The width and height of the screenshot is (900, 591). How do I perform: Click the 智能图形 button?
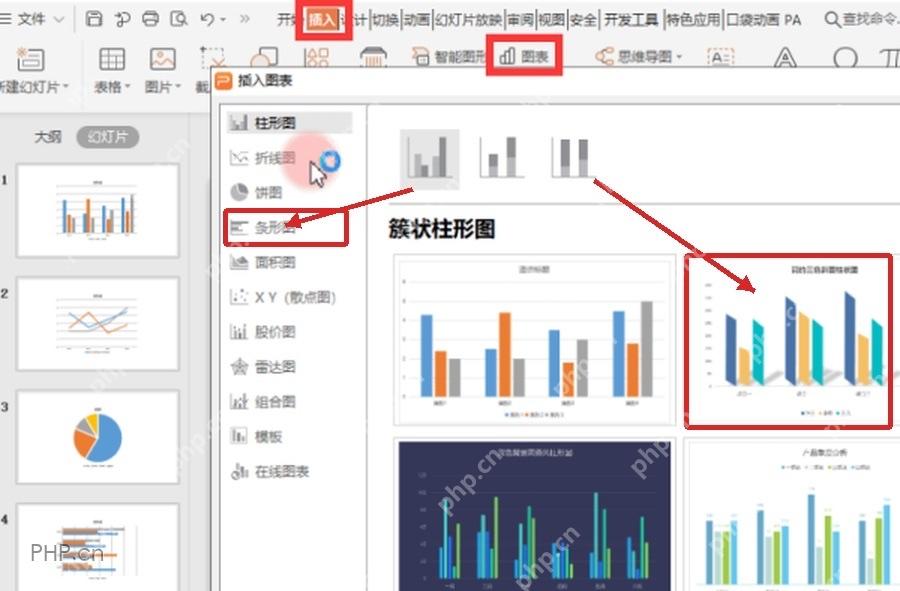[x=449, y=57]
